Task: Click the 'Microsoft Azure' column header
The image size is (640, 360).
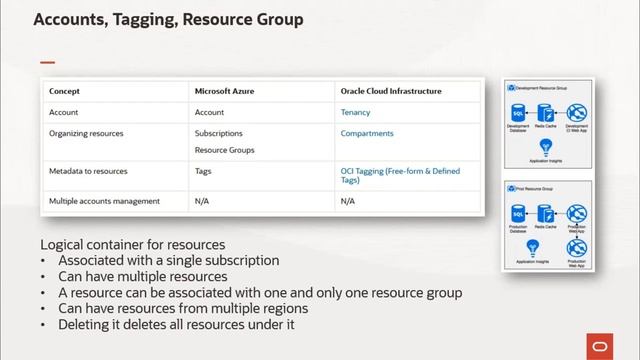Action: tap(224, 91)
